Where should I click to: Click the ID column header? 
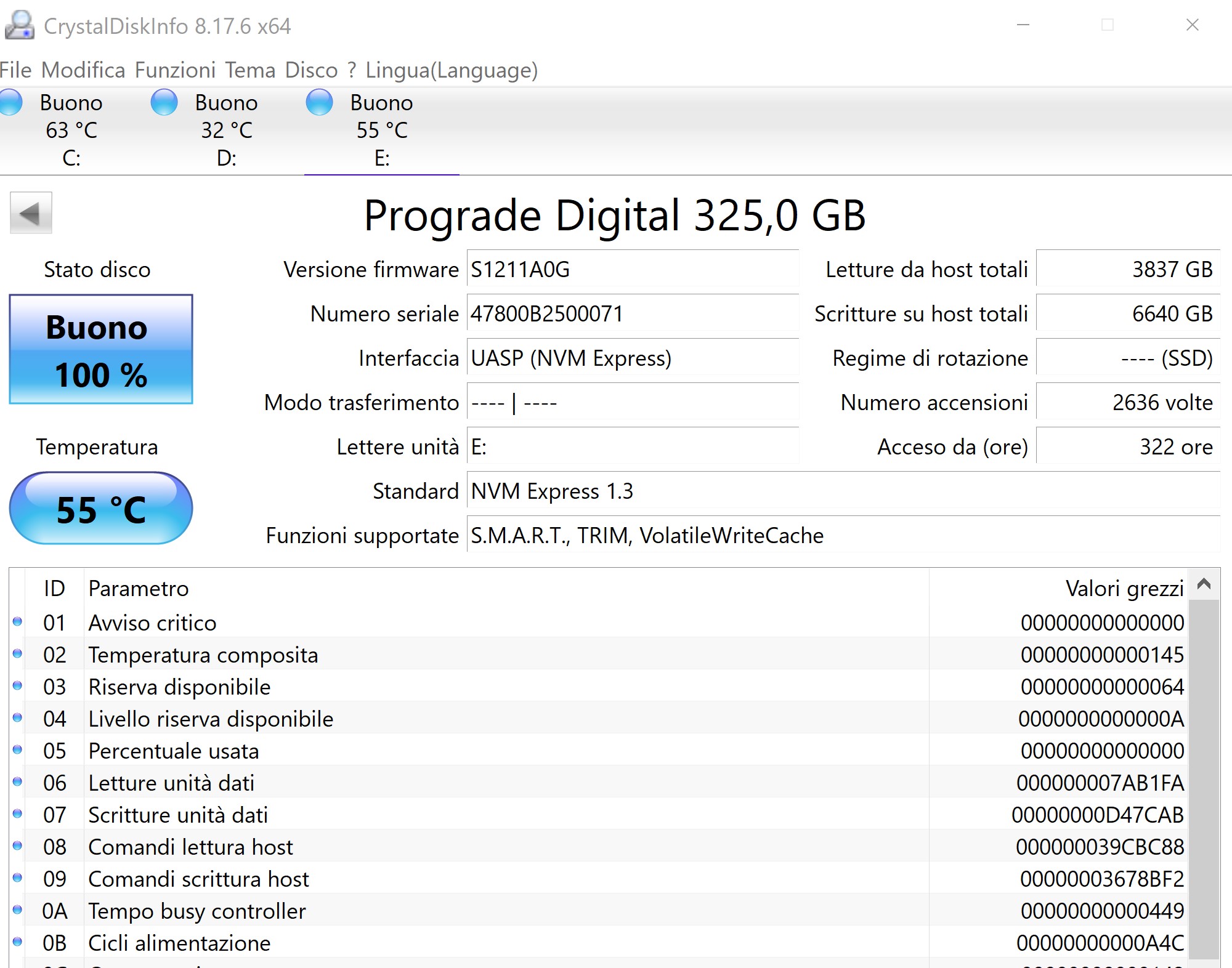54,588
